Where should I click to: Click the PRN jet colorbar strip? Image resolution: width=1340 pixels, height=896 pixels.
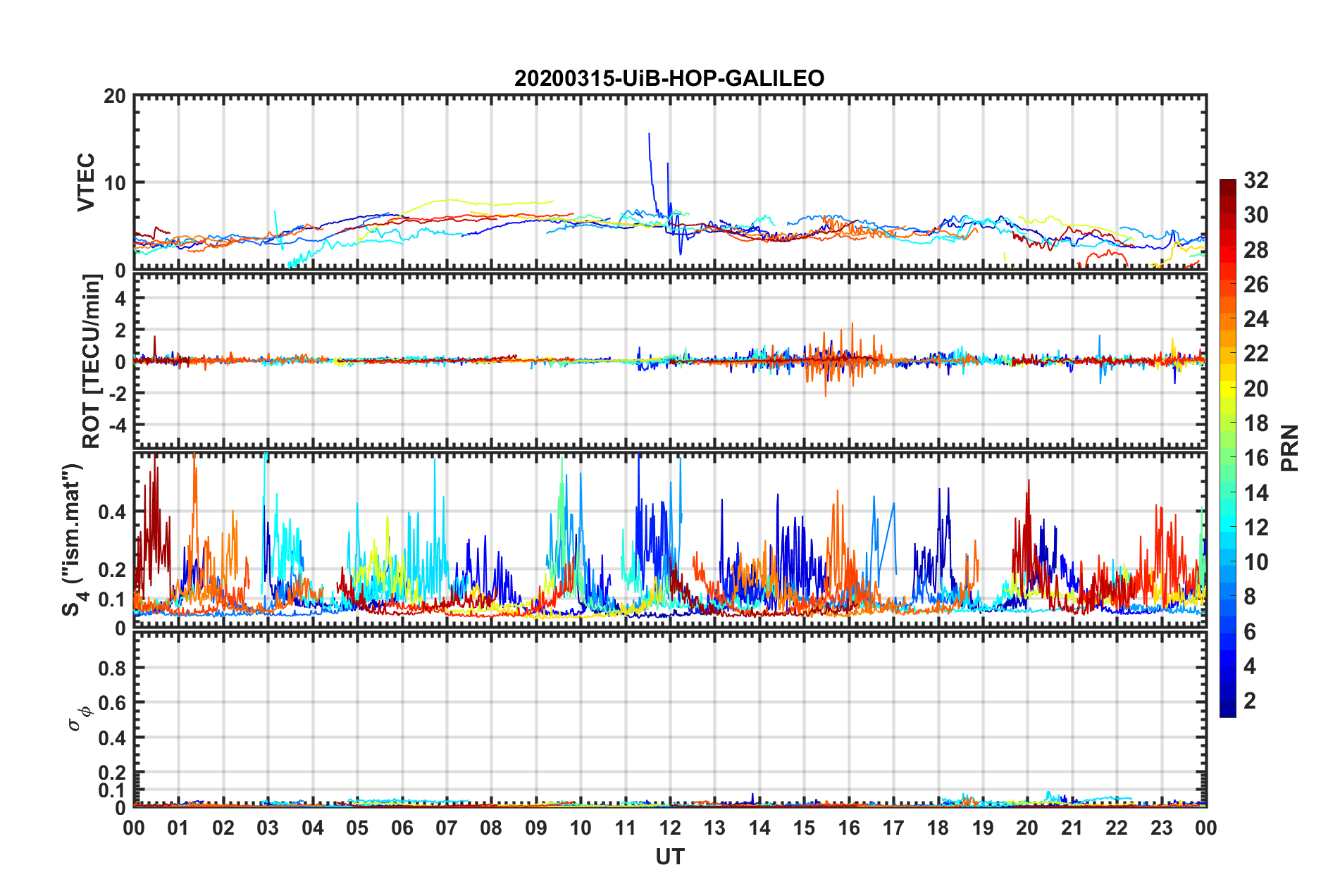tap(1228, 448)
